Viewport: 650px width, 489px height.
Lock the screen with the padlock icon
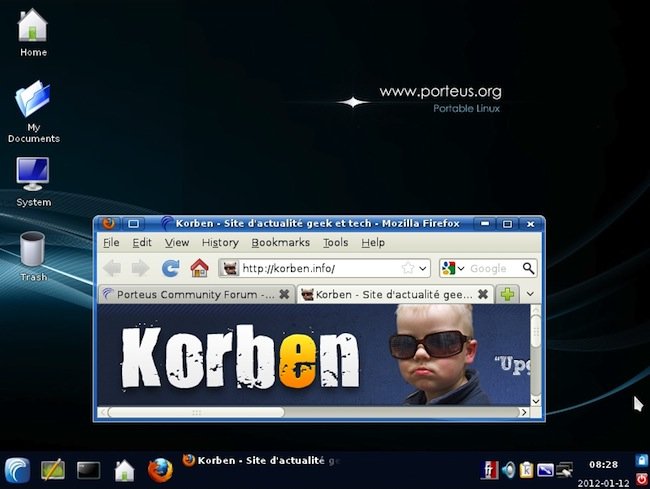[x=642, y=460]
